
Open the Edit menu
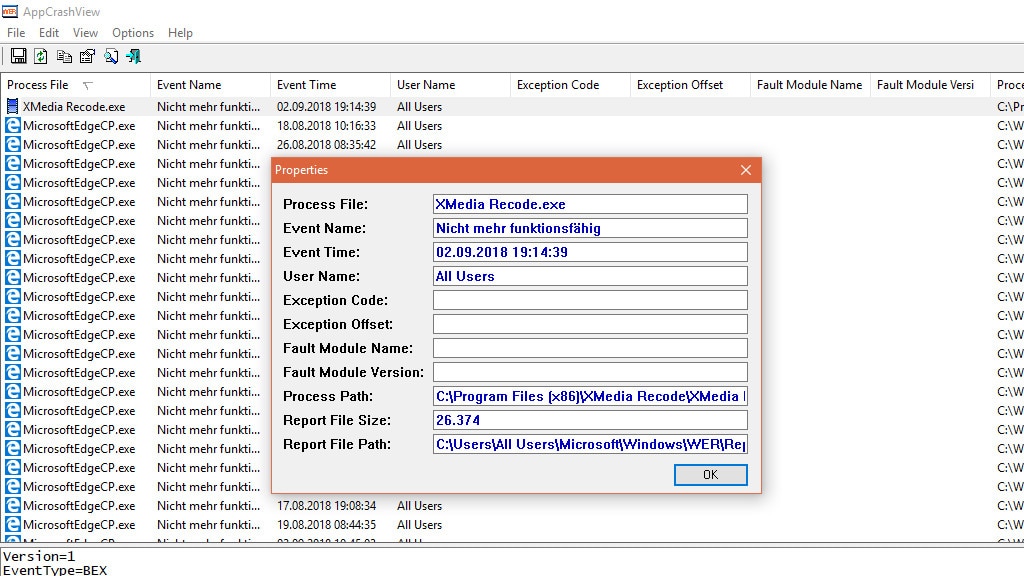48,32
